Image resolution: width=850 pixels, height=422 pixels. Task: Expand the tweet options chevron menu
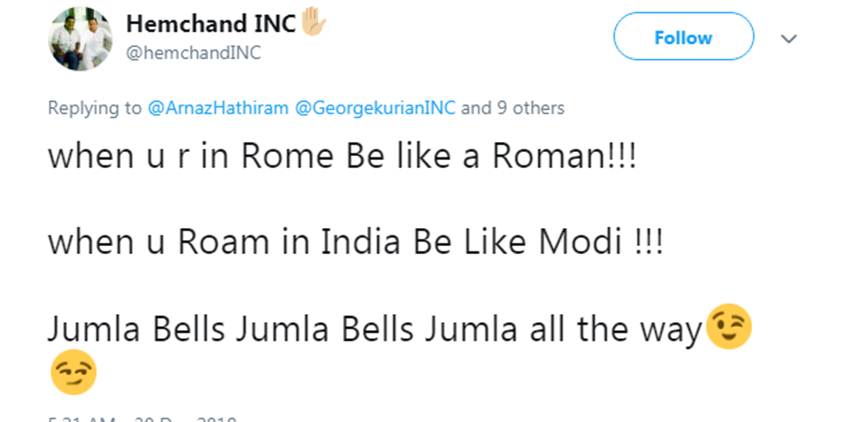(789, 39)
